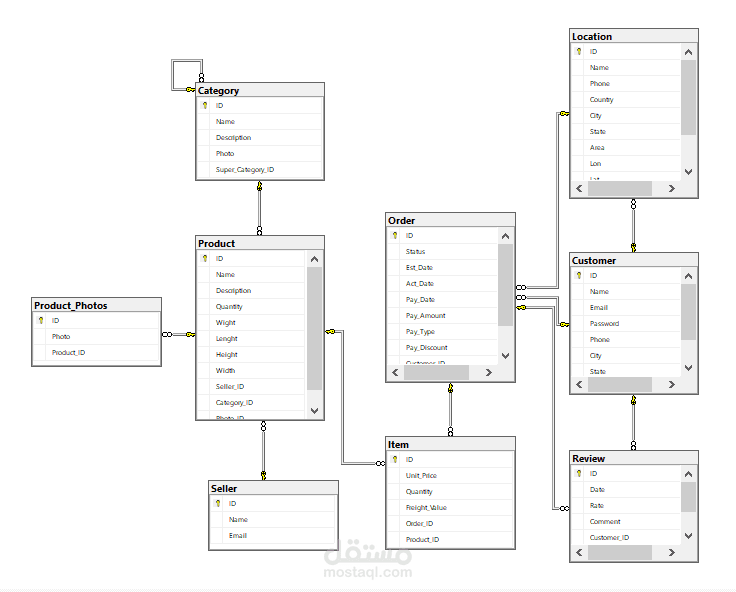The image size is (736, 592).
Task: Select the Item table title bar
Action: point(450,444)
